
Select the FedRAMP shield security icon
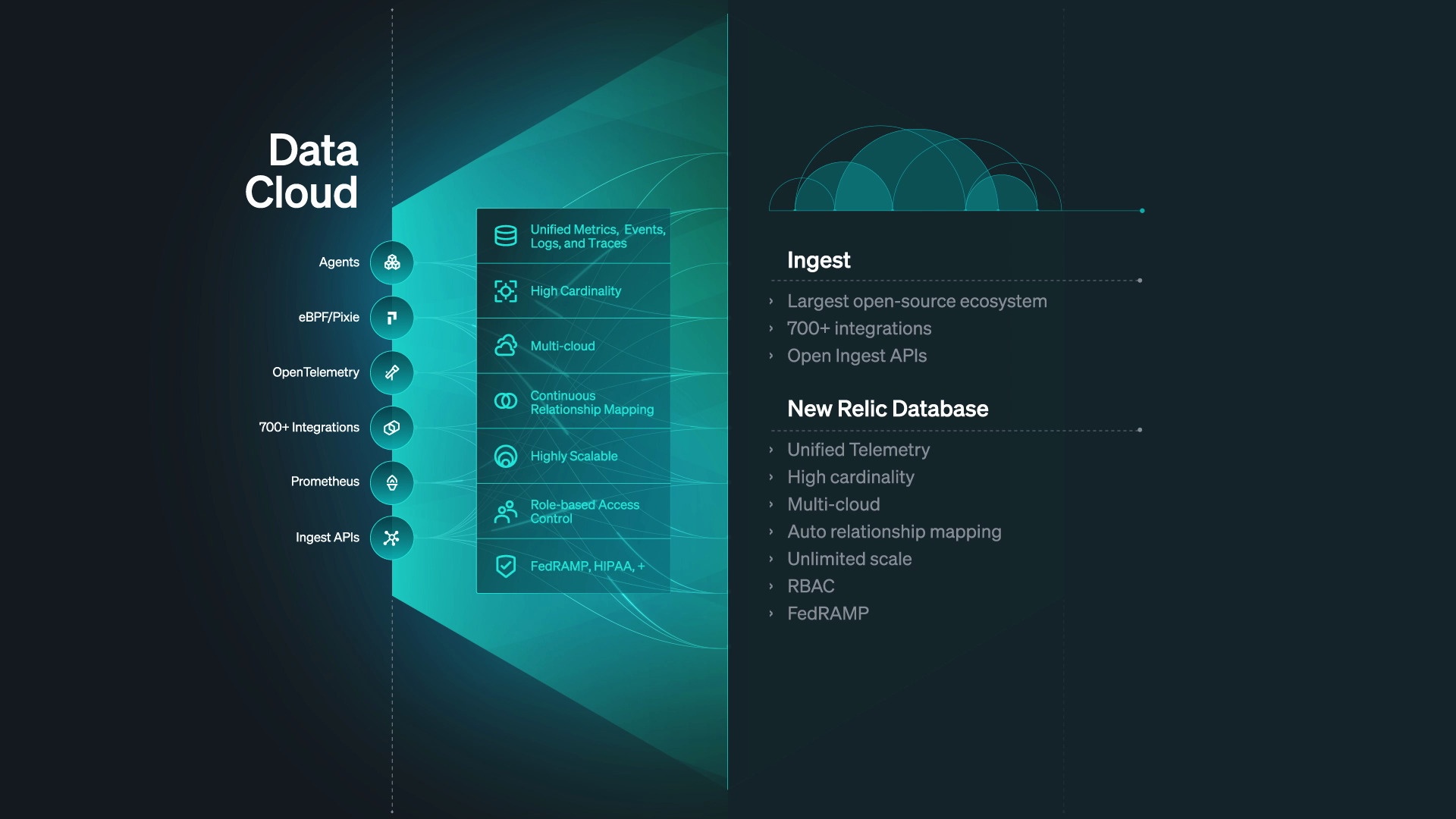(x=505, y=565)
